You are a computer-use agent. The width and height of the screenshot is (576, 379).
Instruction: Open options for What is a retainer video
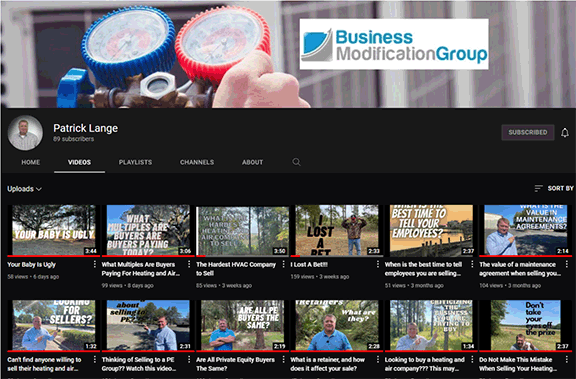point(378,359)
